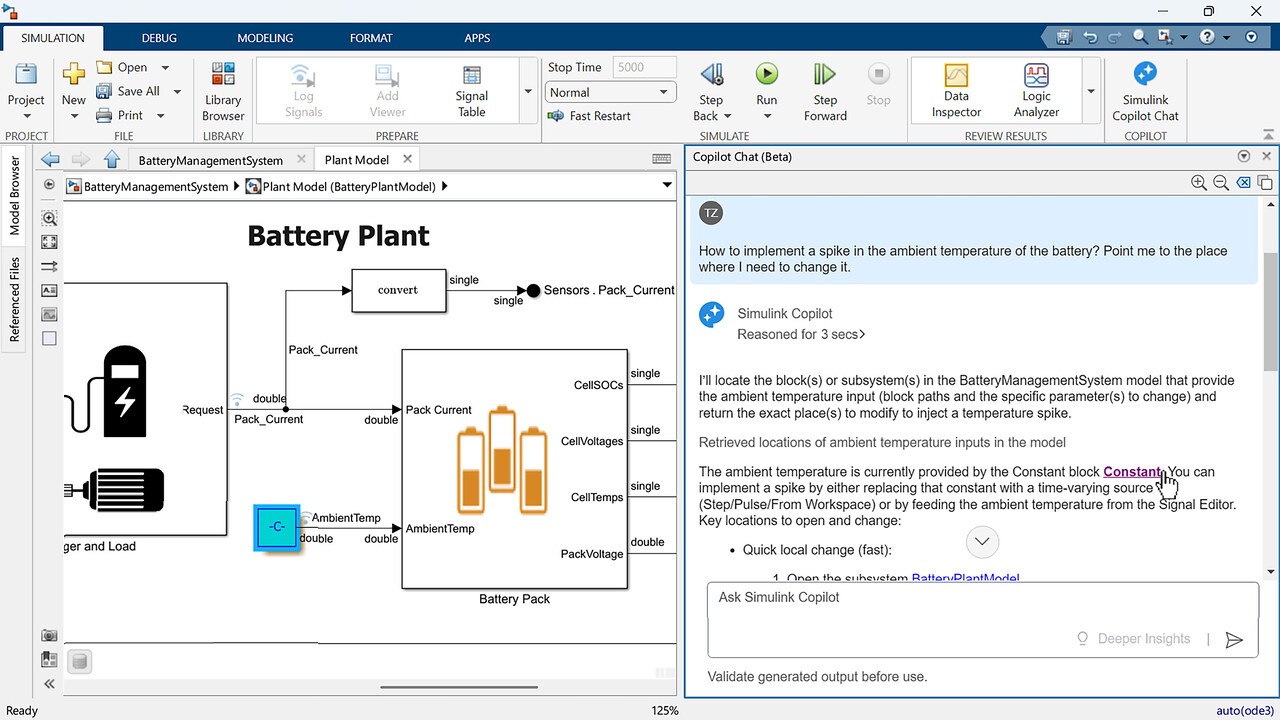Screen dimensions: 1280x720
Task: Click the Model Data Editor icon
Action: pos(50,660)
